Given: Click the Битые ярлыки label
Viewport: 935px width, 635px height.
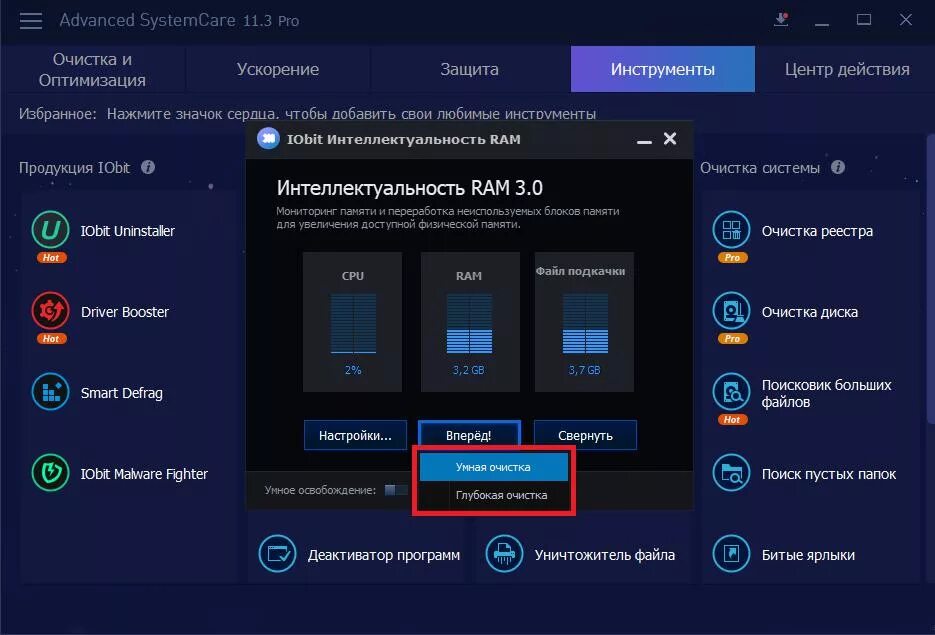Looking at the screenshot, I should (808, 555).
